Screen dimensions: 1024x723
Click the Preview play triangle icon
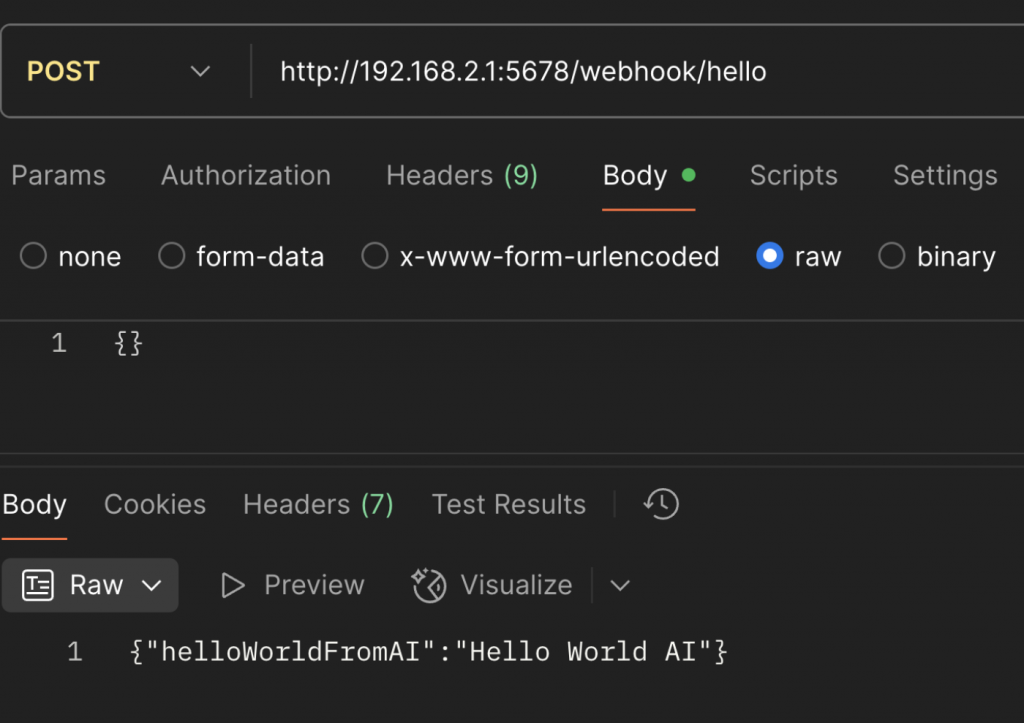233,585
